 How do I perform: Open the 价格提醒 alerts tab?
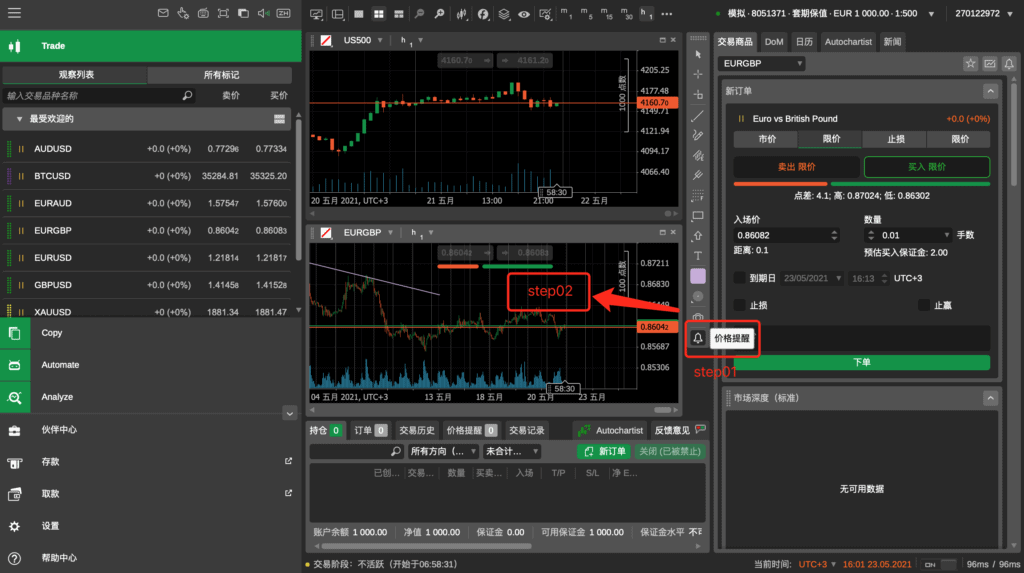click(x=472, y=431)
